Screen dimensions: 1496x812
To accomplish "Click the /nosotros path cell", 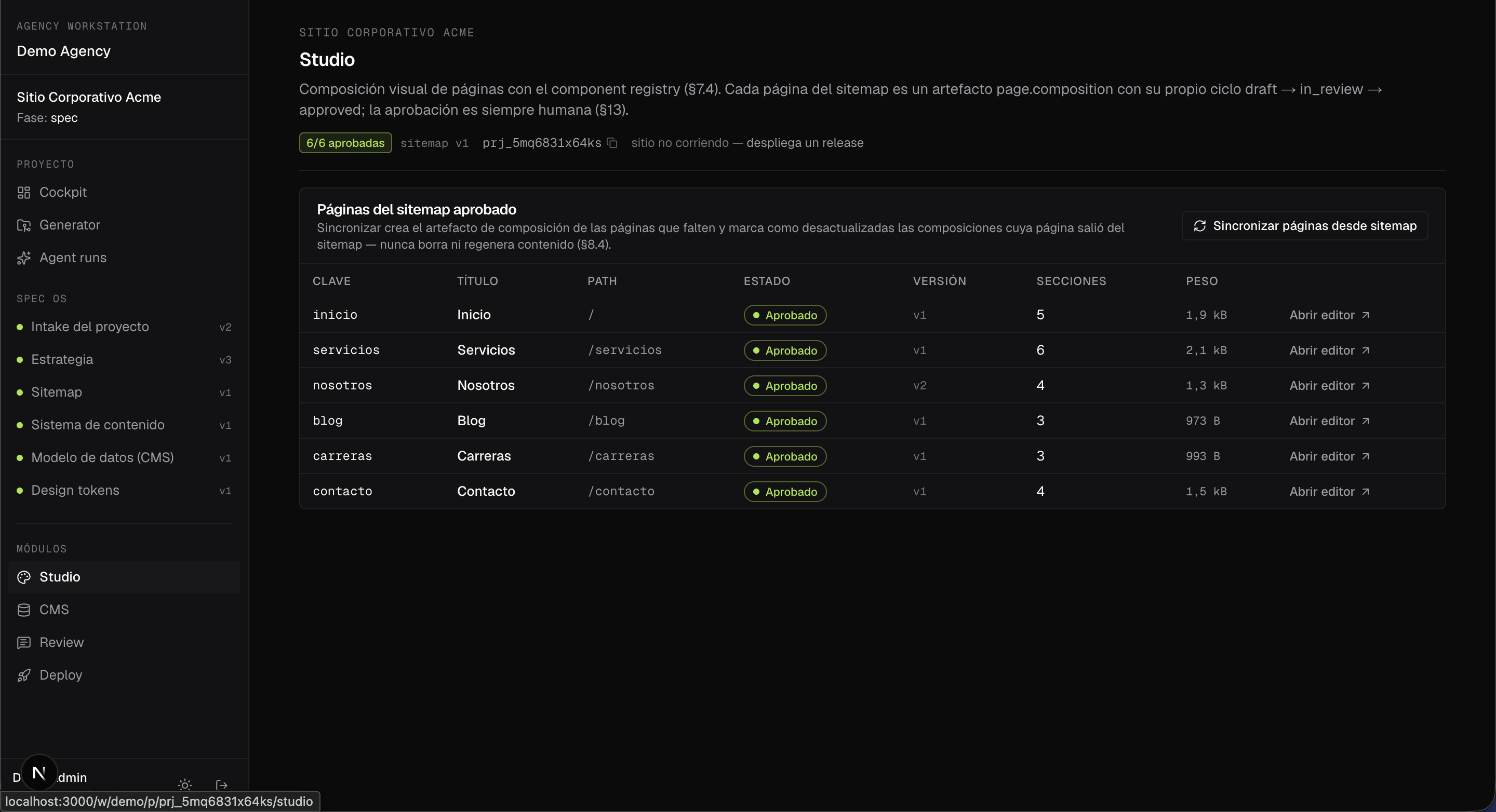I will click(621, 386).
